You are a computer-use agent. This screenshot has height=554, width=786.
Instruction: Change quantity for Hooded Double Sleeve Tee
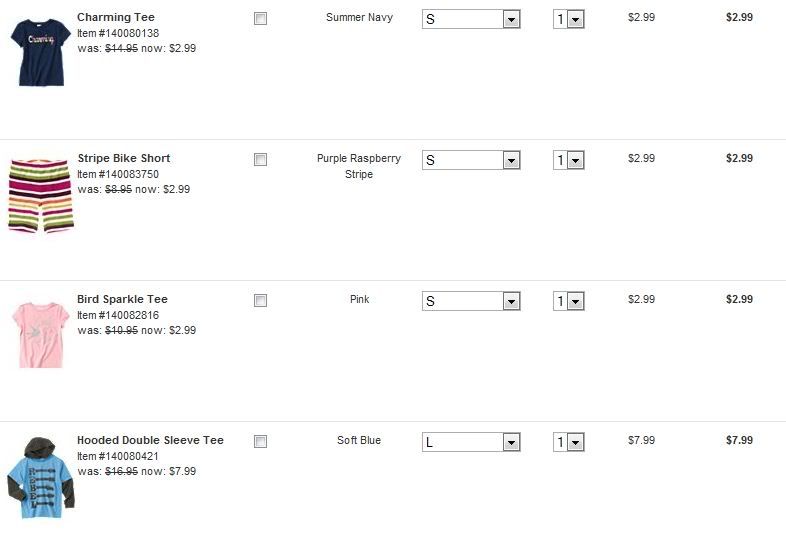pyautogui.click(x=569, y=442)
